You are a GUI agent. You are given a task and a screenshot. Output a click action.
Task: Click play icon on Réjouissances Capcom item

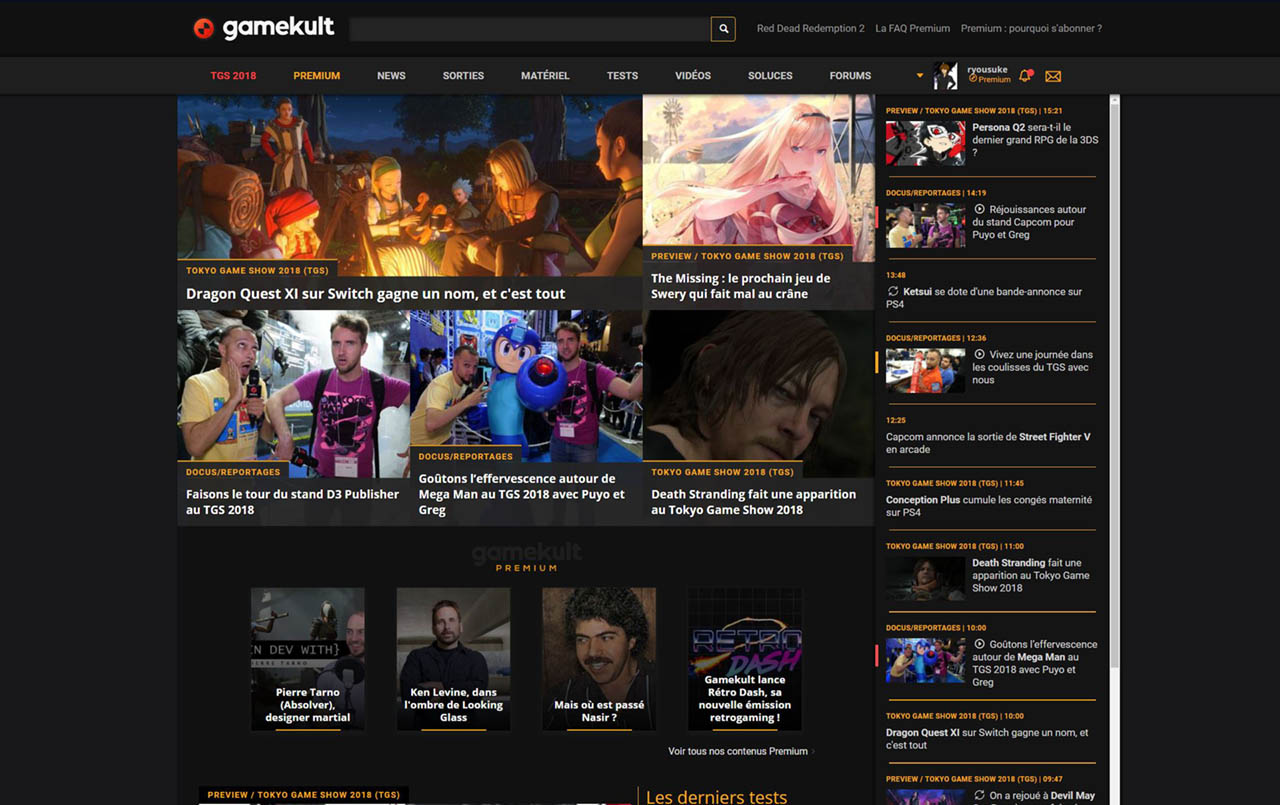[x=980, y=209]
